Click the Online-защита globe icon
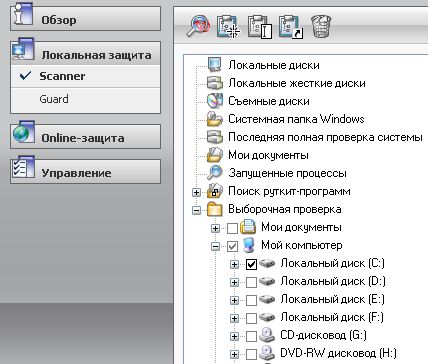Viewport: 428px width, 364px height. click(x=24, y=132)
